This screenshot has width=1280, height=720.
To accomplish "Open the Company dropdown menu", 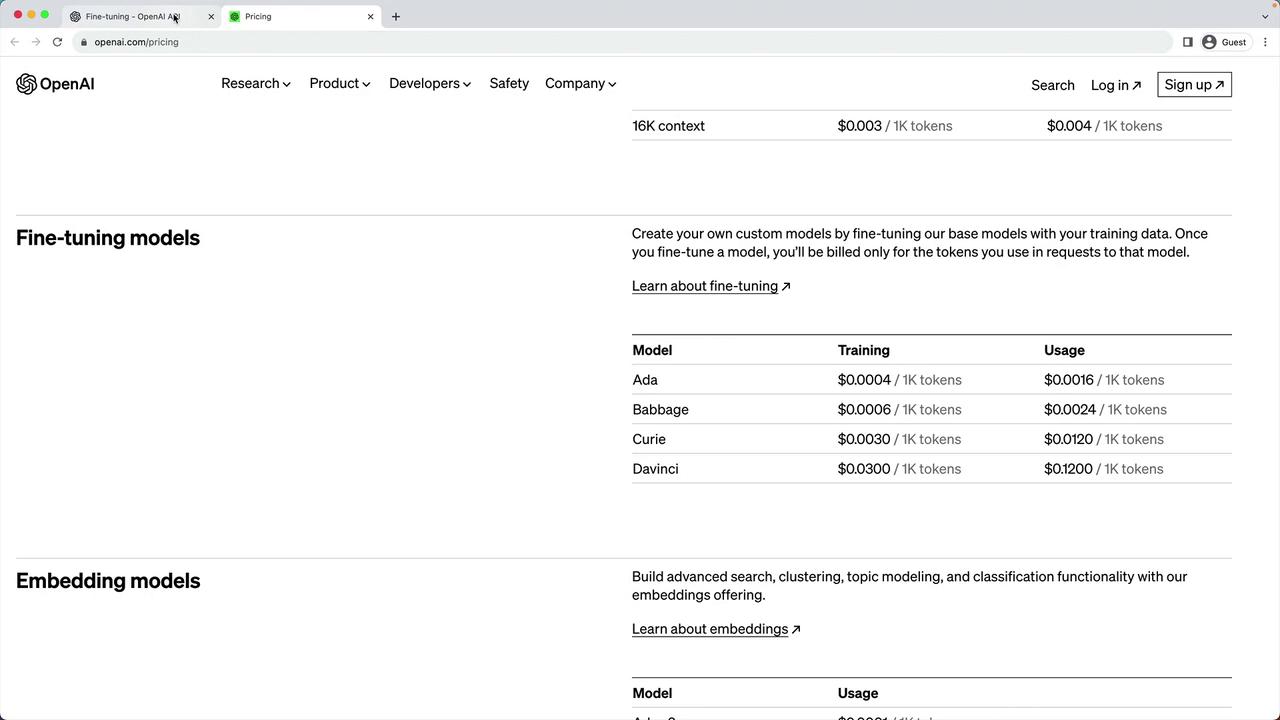I will pyautogui.click(x=580, y=84).
